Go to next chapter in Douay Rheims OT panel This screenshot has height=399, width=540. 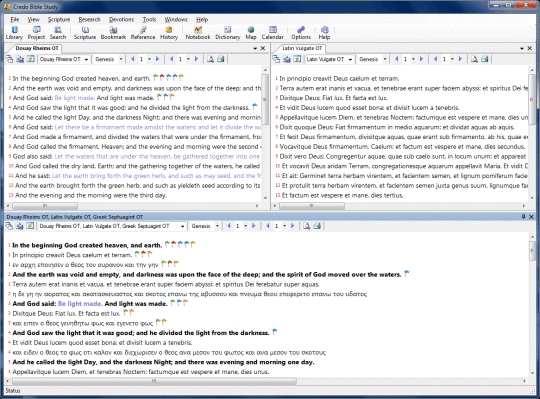[x=157, y=59]
